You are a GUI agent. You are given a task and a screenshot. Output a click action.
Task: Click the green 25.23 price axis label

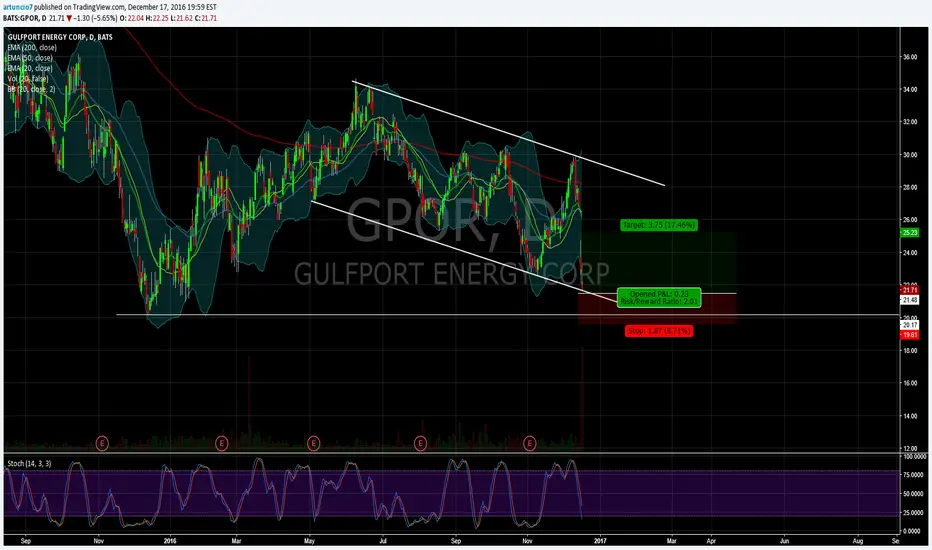click(x=910, y=232)
